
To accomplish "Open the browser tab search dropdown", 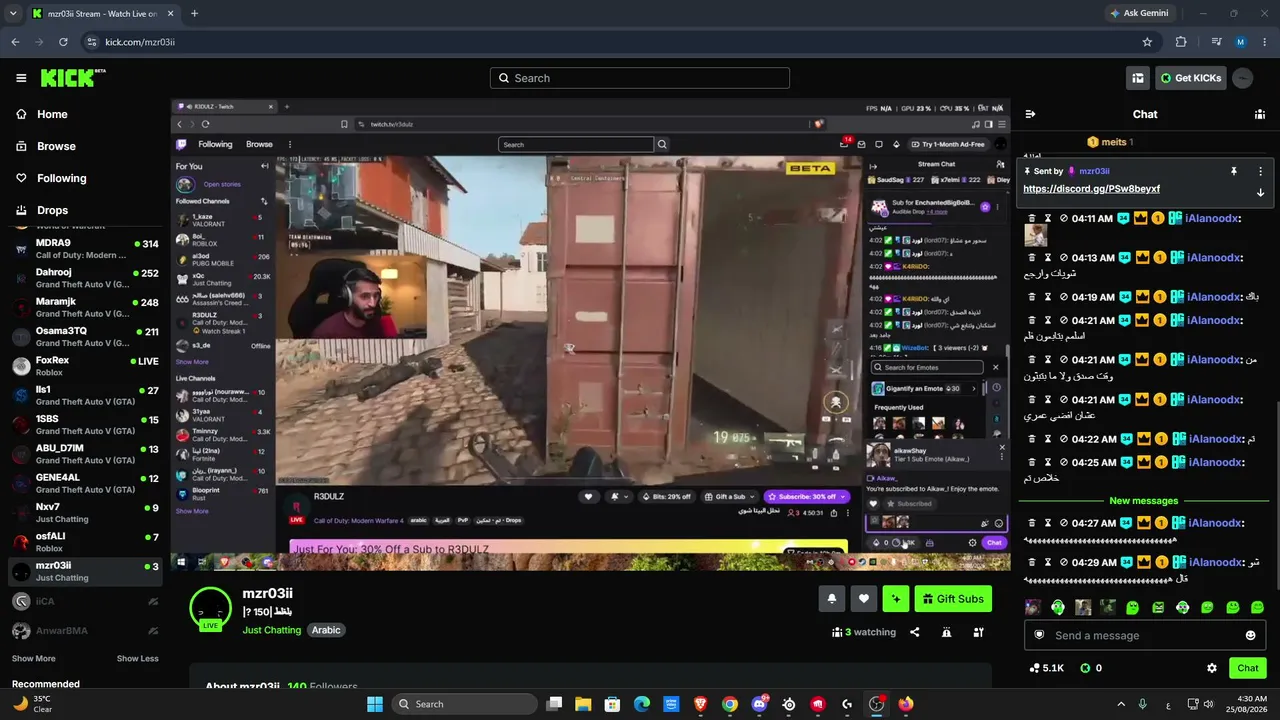I will click(x=13, y=14).
